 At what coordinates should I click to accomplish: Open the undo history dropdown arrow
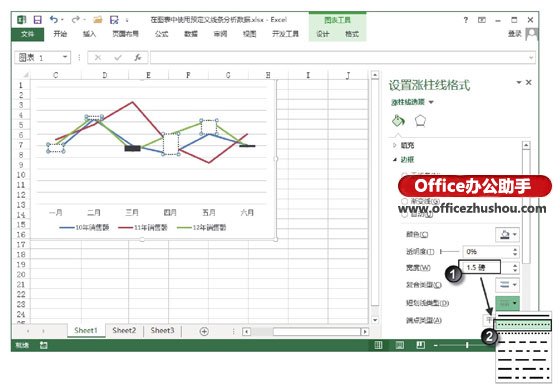(x=62, y=20)
